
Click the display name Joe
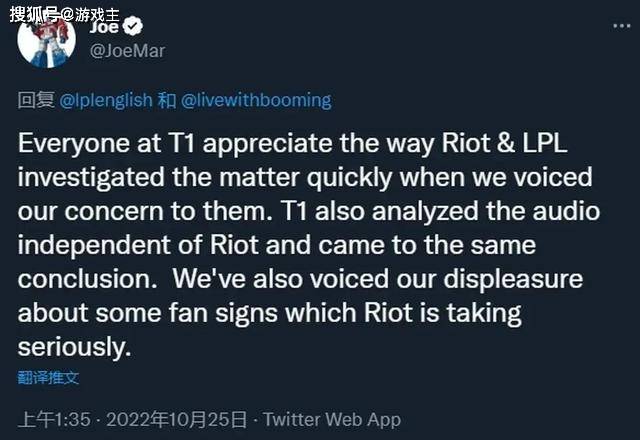click(x=104, y=27)
